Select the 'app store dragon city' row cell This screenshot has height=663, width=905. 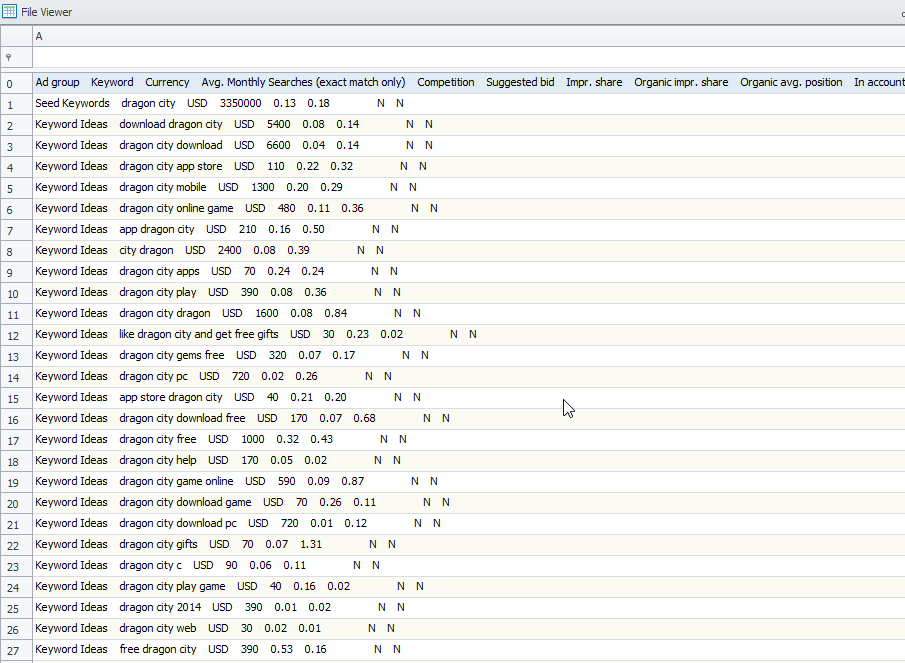(469, 398)
